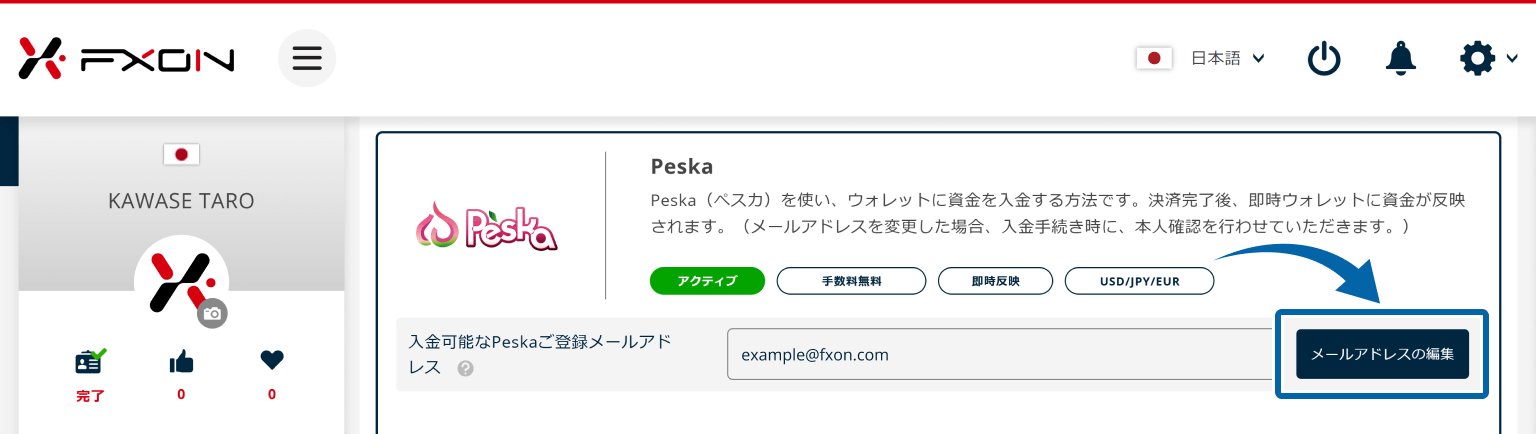Viewport: 1536px width, 434px height.
Task: Click the 即時反映 tag
Action: [995, 281]
